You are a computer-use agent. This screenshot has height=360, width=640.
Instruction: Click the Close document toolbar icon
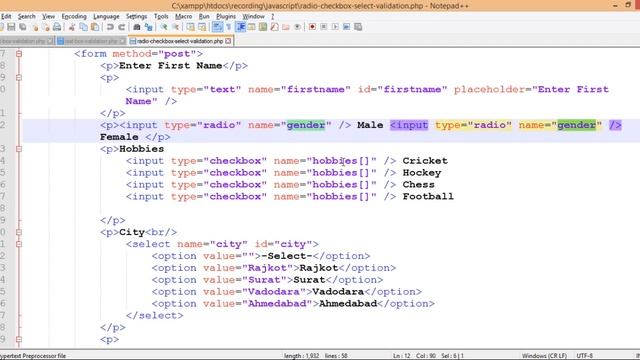pos(35,27)
